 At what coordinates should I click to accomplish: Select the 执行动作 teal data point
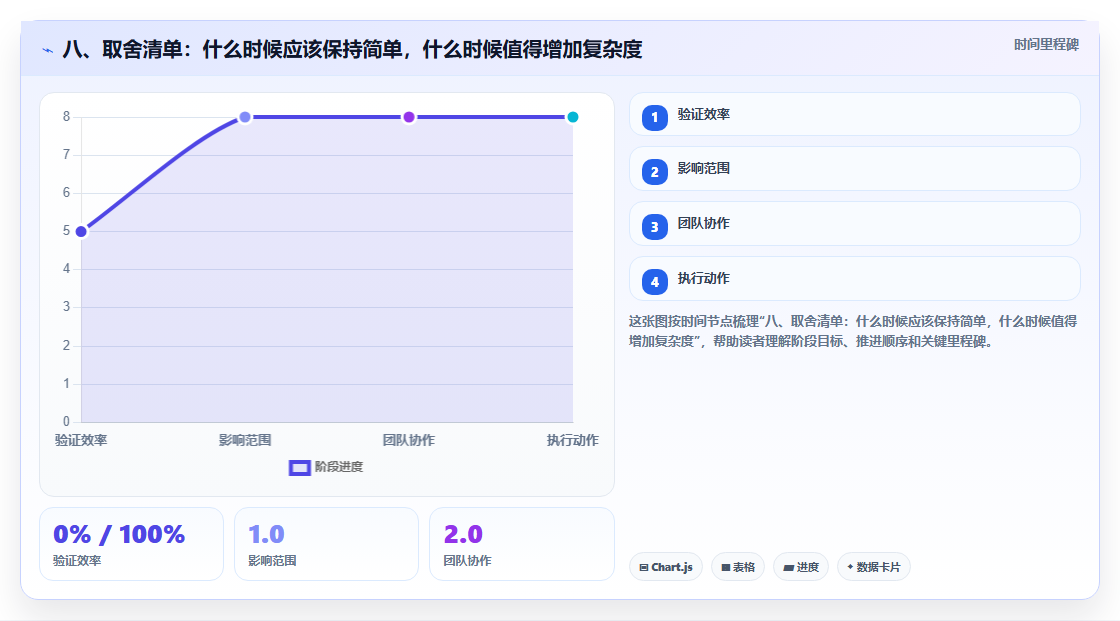(572, 117)
